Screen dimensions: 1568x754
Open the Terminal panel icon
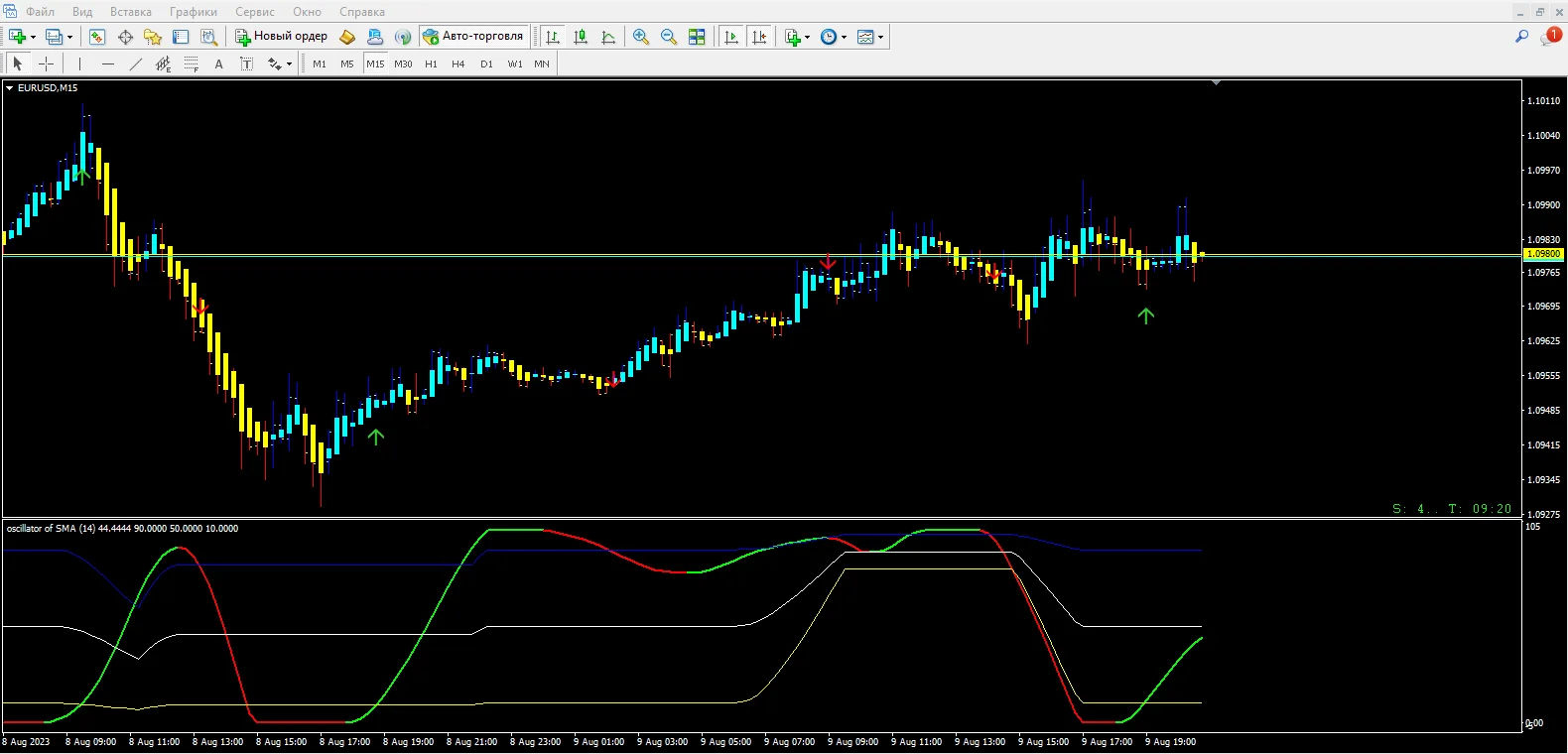pyautogui.click(x=181, y=37)
